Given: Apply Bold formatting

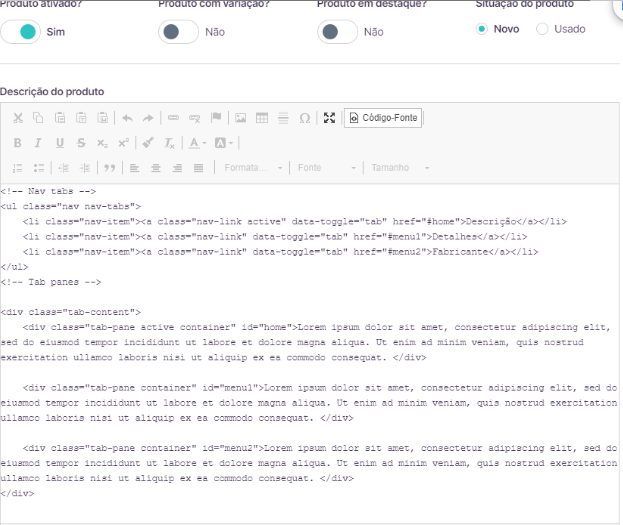Looking at the screenshot, I should [x=17, y=143].
